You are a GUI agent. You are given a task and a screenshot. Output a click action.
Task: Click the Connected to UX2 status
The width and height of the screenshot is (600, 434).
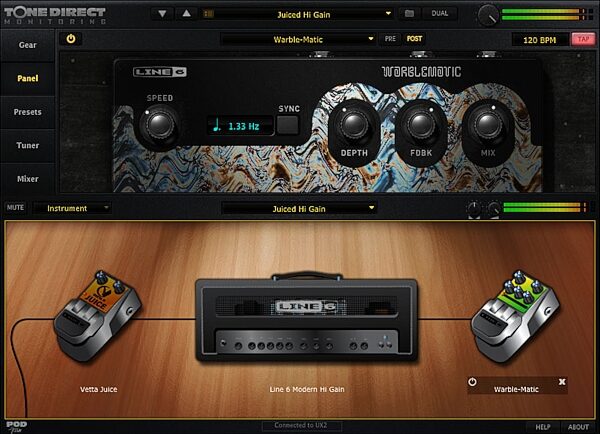click(301, 425)
